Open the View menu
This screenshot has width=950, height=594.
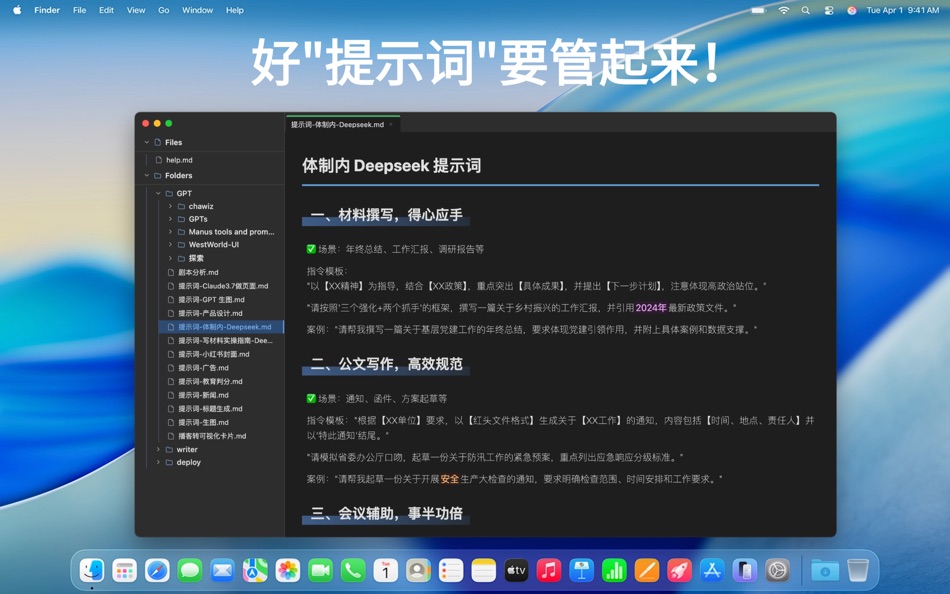point(136,10)
